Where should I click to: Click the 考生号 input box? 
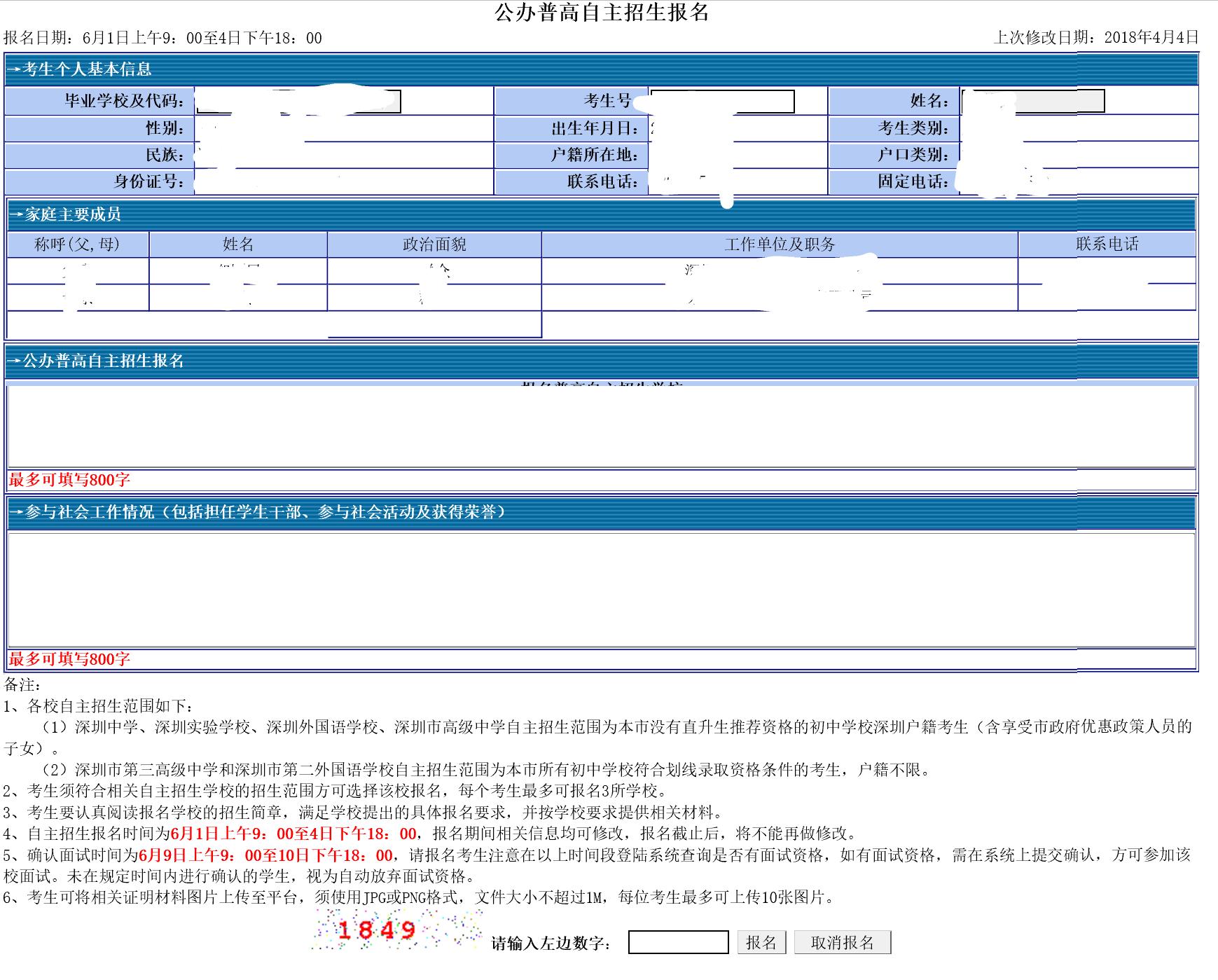coord(721,102)
